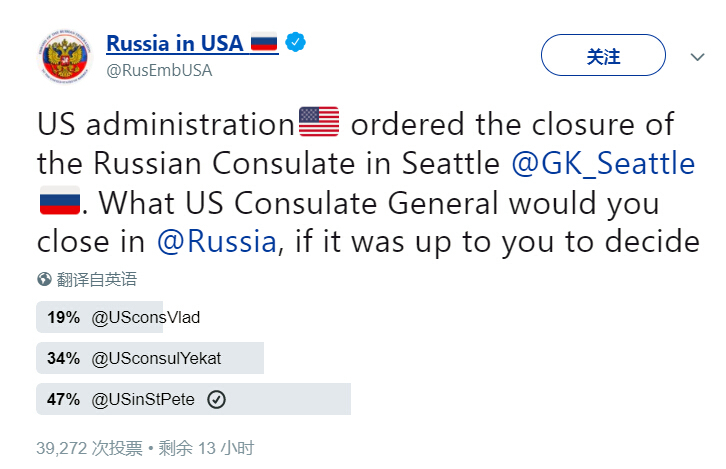Click the globe icon beside translation label
The image size is (726, 469).
(x=45, y=279)
